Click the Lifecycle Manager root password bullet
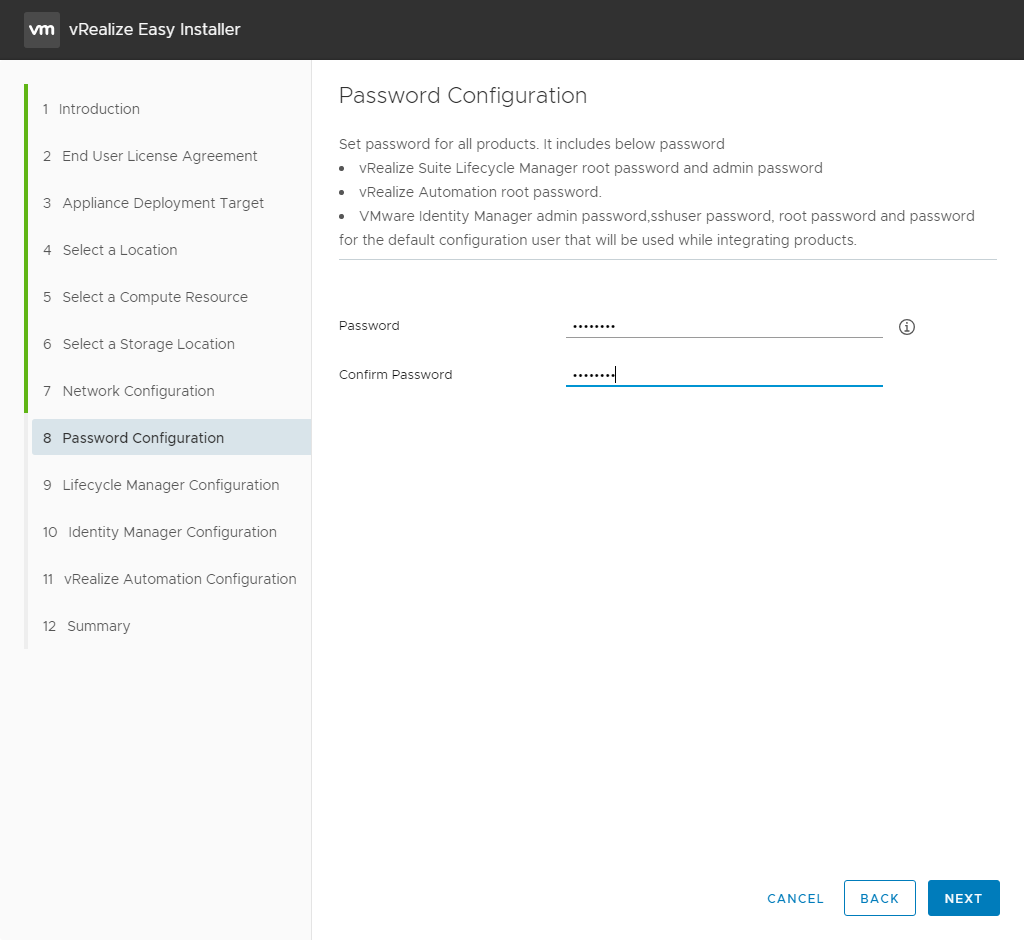Screen dimensions: 1024x940 click(x=590, y=168)
